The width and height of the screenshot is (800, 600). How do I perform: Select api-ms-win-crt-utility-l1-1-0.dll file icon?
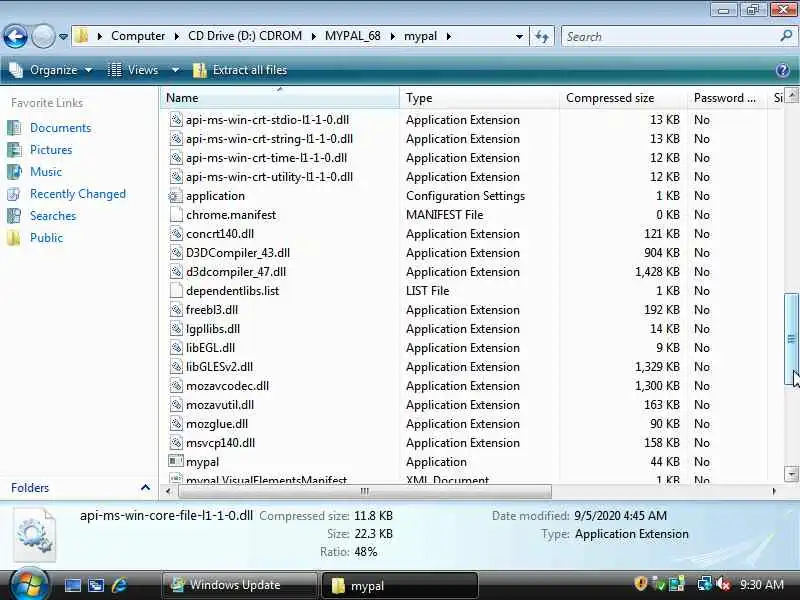coord(176,177)
